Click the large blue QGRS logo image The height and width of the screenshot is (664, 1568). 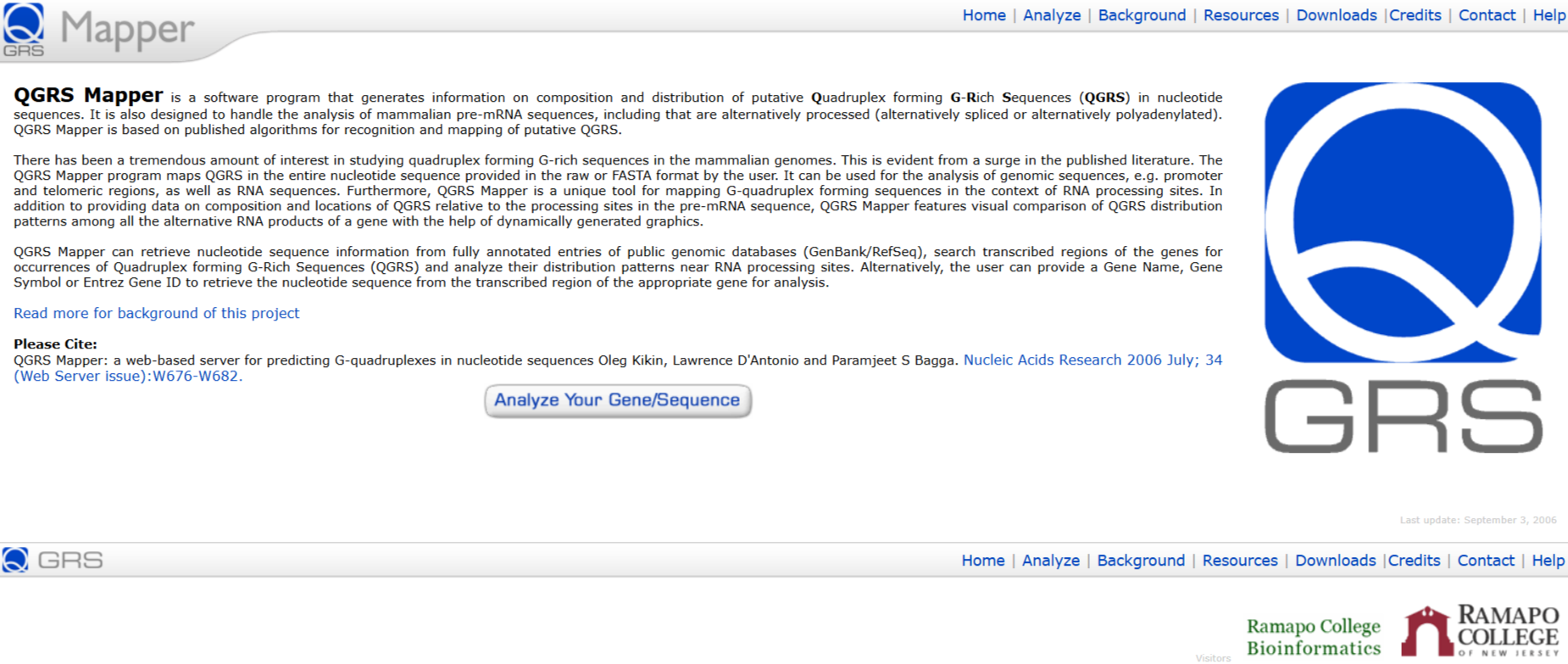pyautogui.click(x=1403, y=267)
